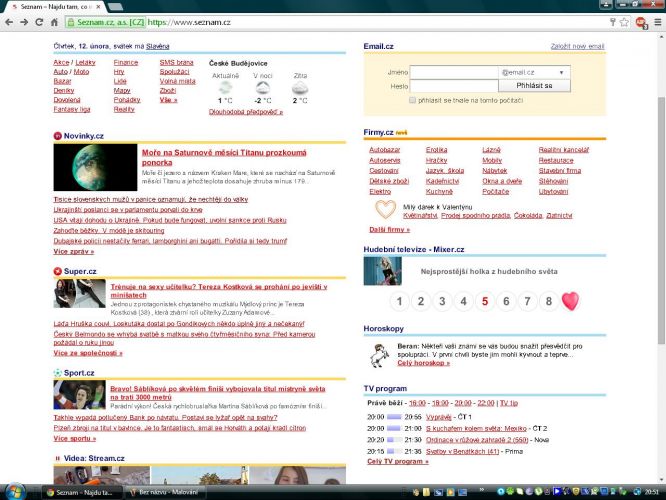This screenshot has width=666, height=500.
Task: Open the TV tip link
Action: [509, 403]
